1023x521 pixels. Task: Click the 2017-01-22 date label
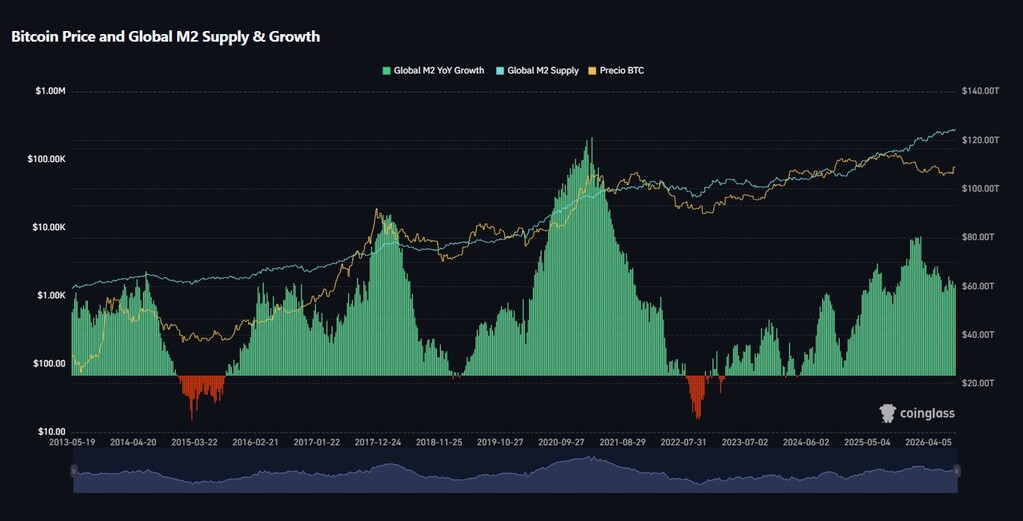point(316,442)
